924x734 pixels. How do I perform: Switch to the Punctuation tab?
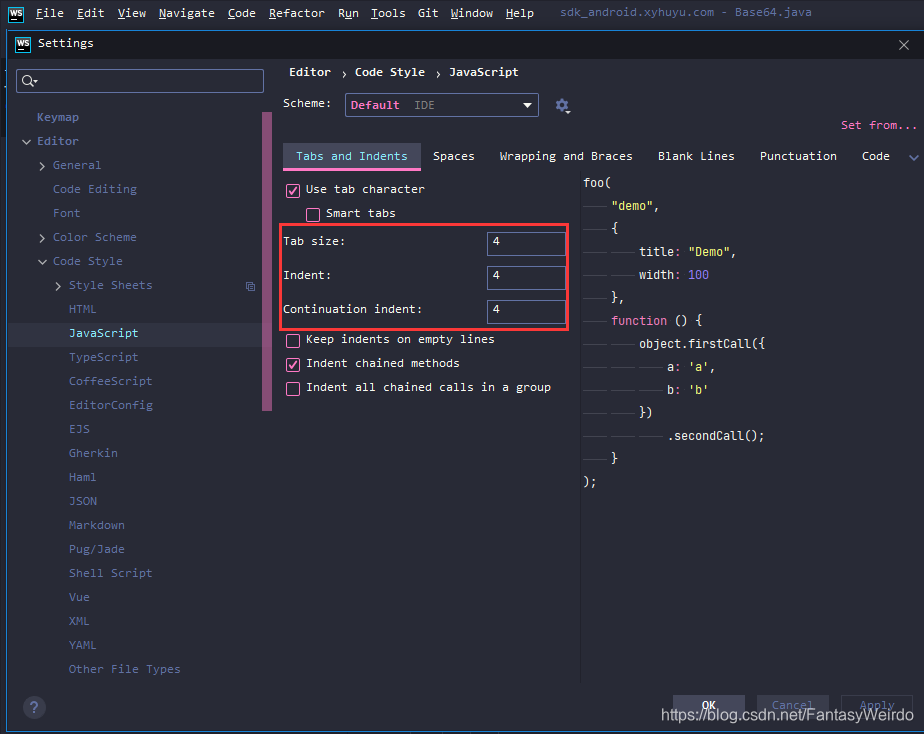(x=798, y=156)
